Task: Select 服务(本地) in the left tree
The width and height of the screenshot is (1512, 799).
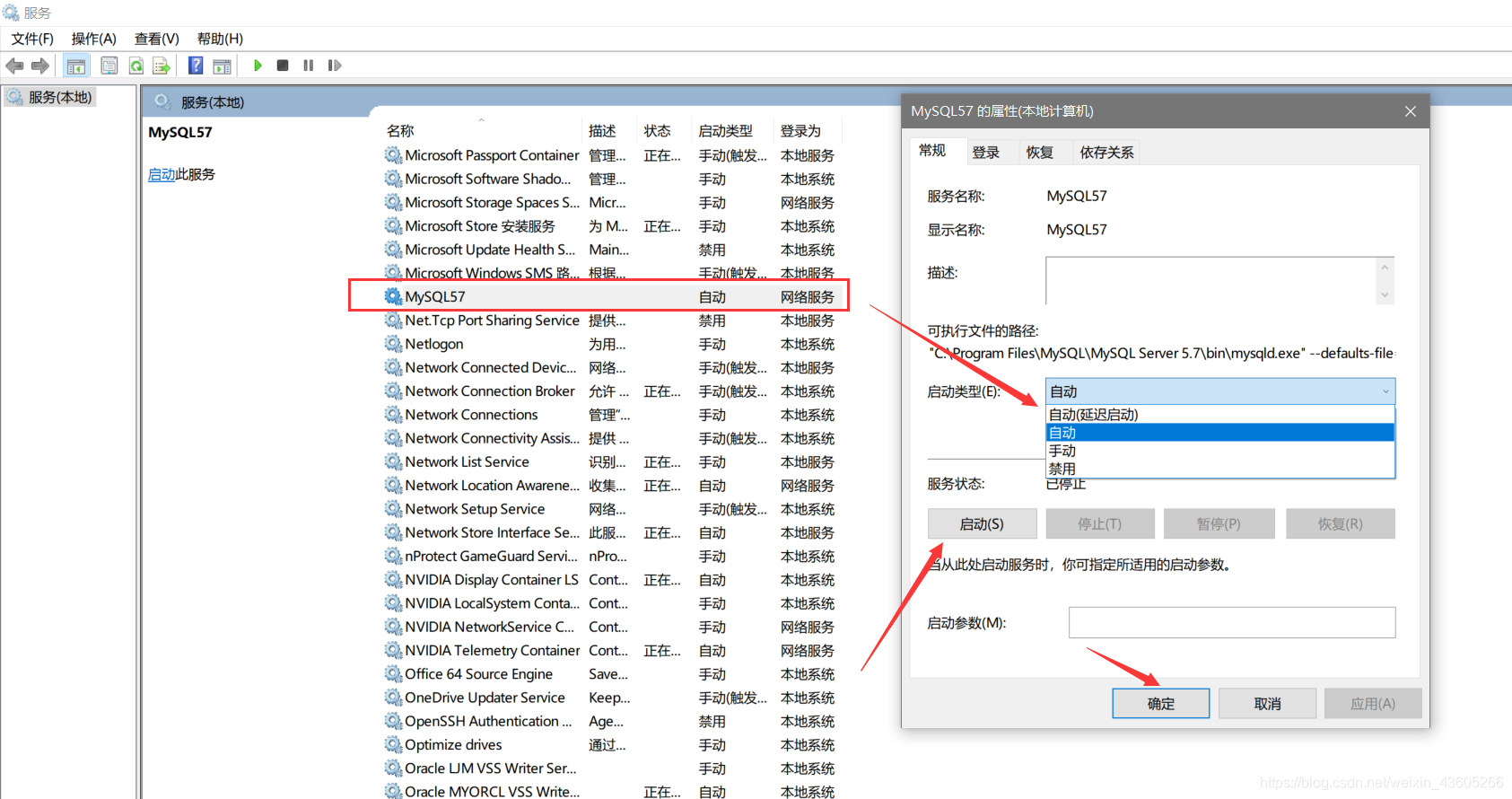Action: (59, 97)
